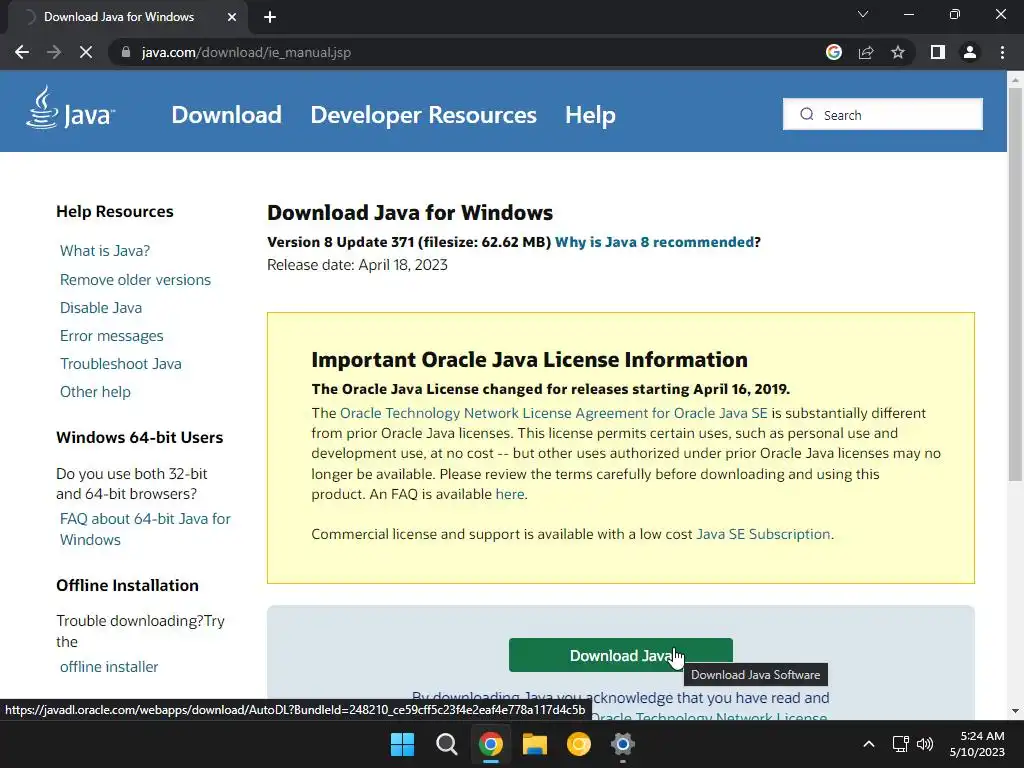The width and height of the screenshot is (1024, 768).
Task: Switch to Chrome on the taskbar
Action: click(x=490, y=744)
